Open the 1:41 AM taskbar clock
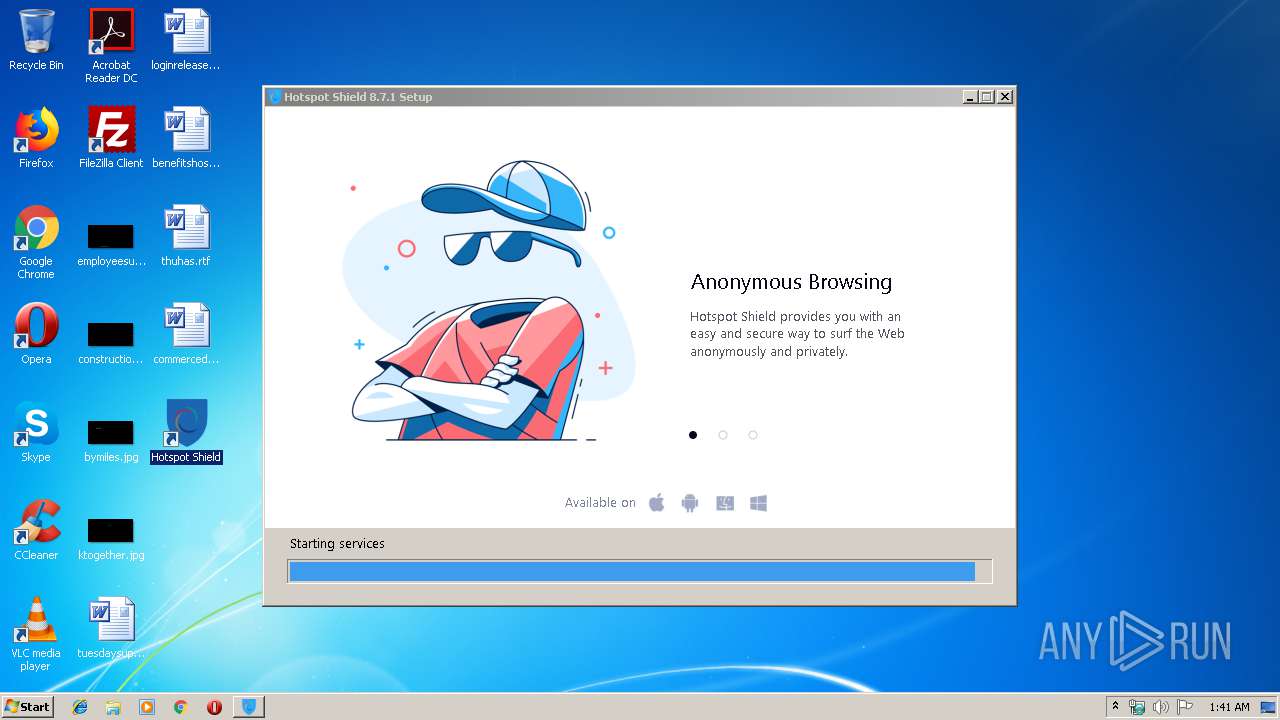 click(x=1229, y=707)
